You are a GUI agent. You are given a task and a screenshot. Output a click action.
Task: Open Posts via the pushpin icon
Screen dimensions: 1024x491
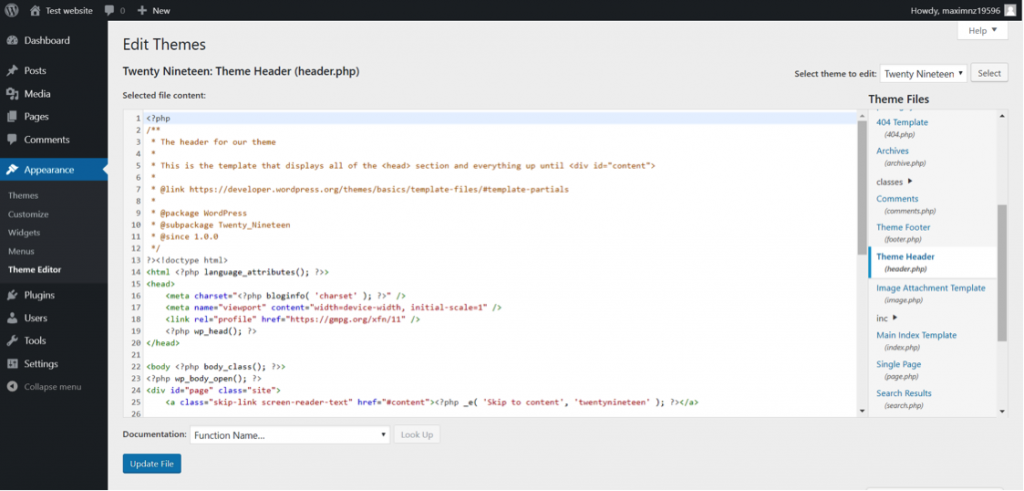(x=12, y=71)
